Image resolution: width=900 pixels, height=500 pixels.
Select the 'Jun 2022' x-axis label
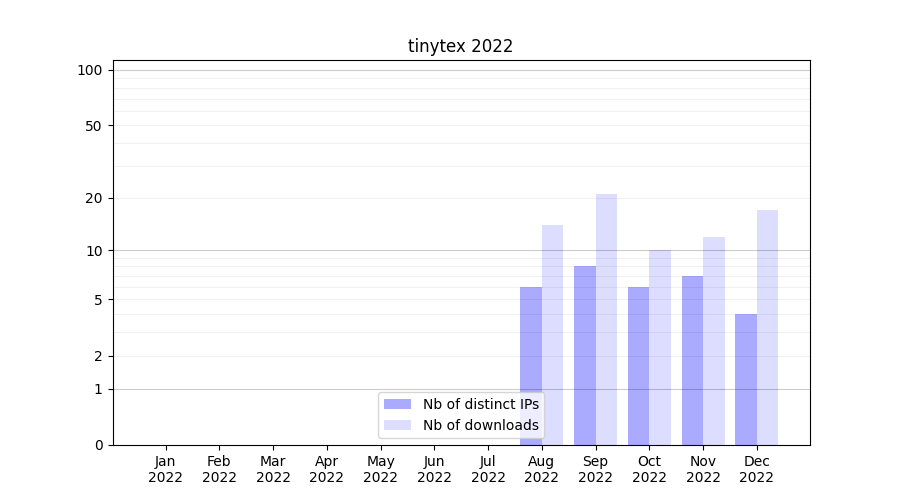point(434,469)
